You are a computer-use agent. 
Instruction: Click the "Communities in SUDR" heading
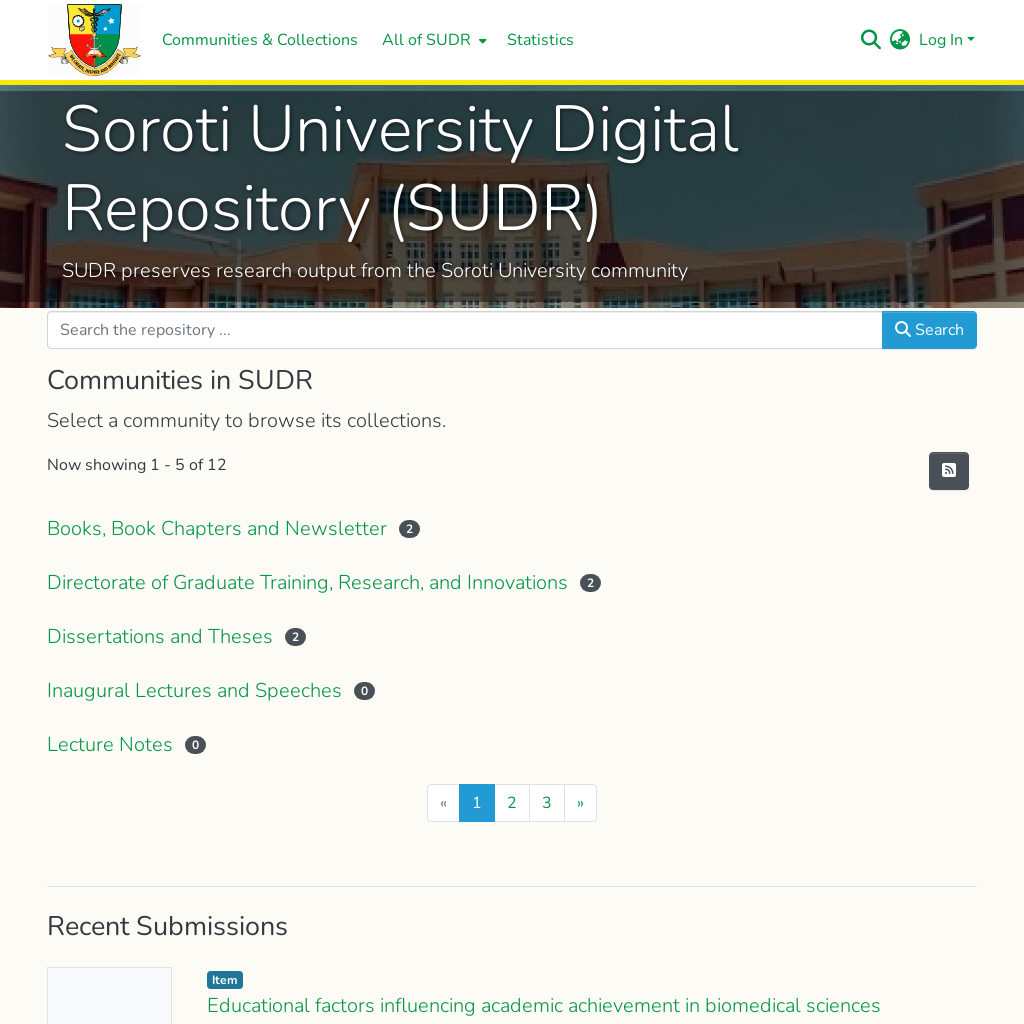[x=180, y=380]
